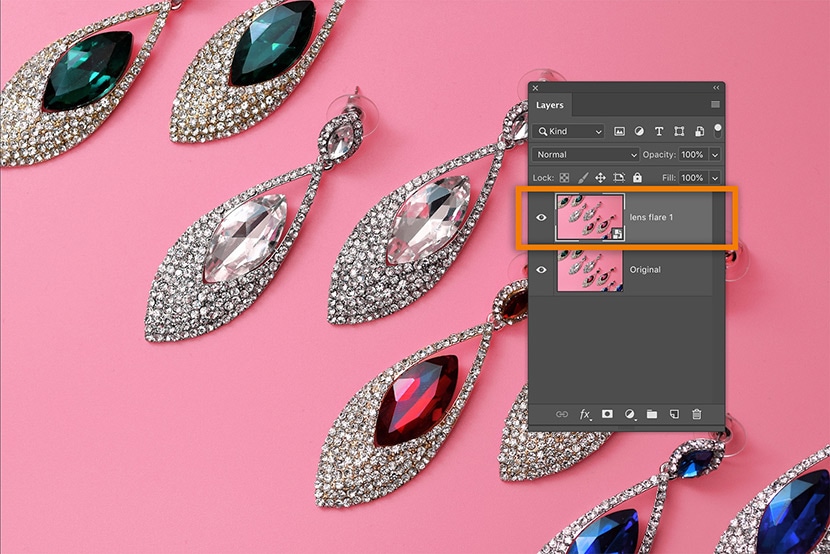The height and width of the screenshot is (554, 830).
Task: Click the lock transparent pixels icon
Action: click(x=564, y=178)
